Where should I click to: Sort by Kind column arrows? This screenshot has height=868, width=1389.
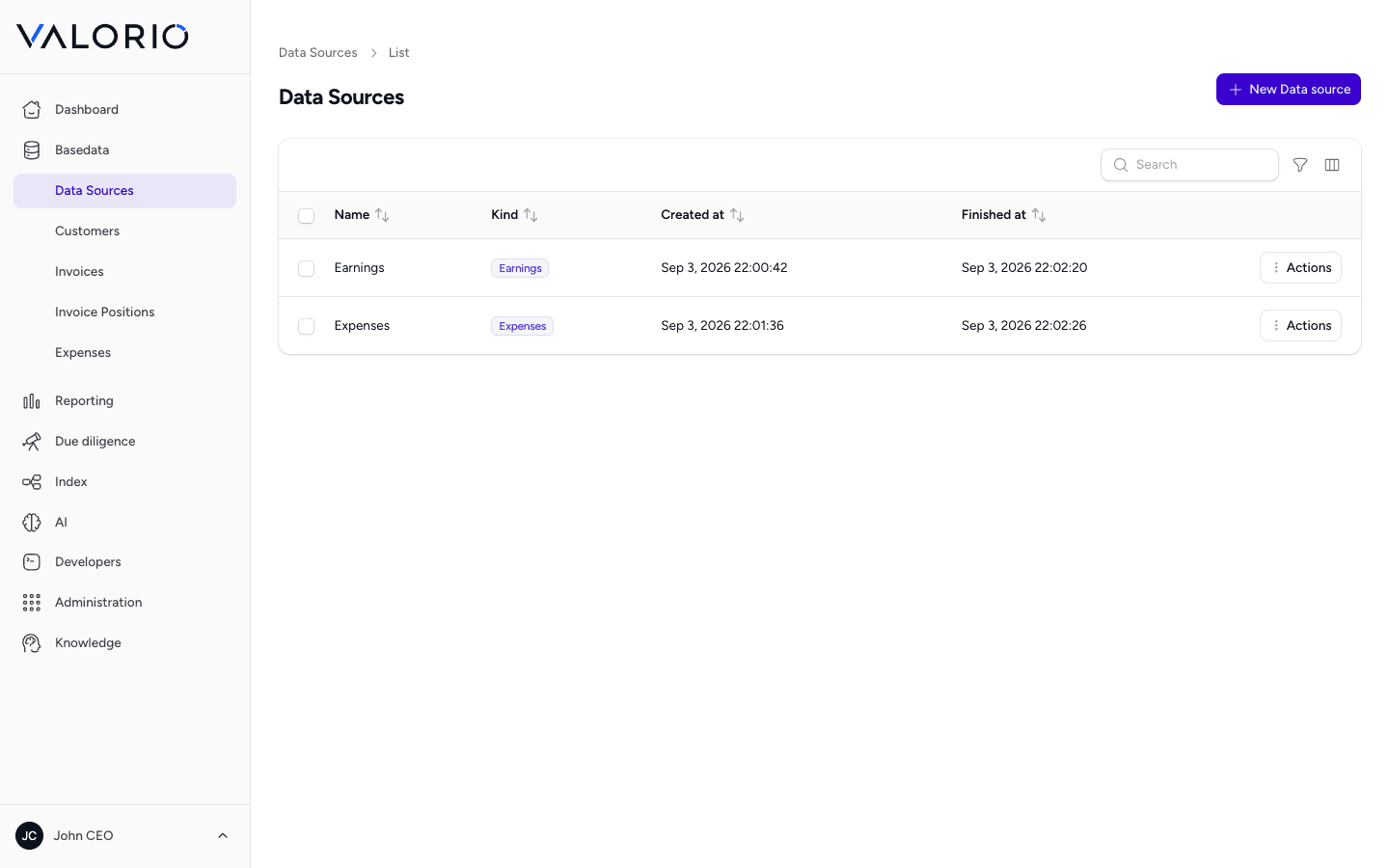531,215
